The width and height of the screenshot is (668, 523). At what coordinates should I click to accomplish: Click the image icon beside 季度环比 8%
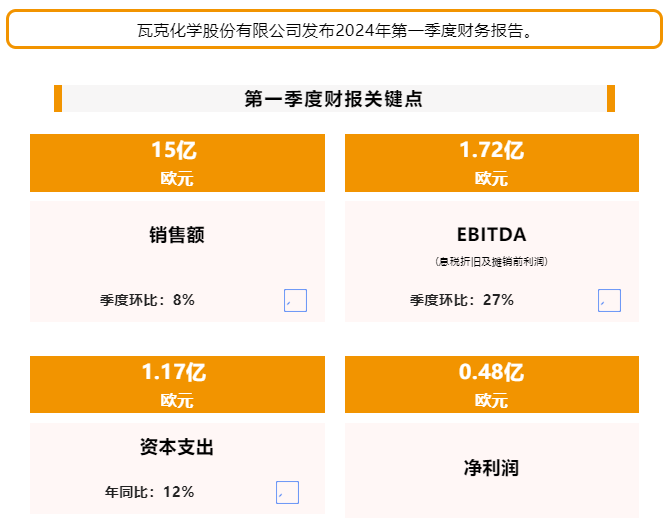pyautogui.click(x=295, y=300)
